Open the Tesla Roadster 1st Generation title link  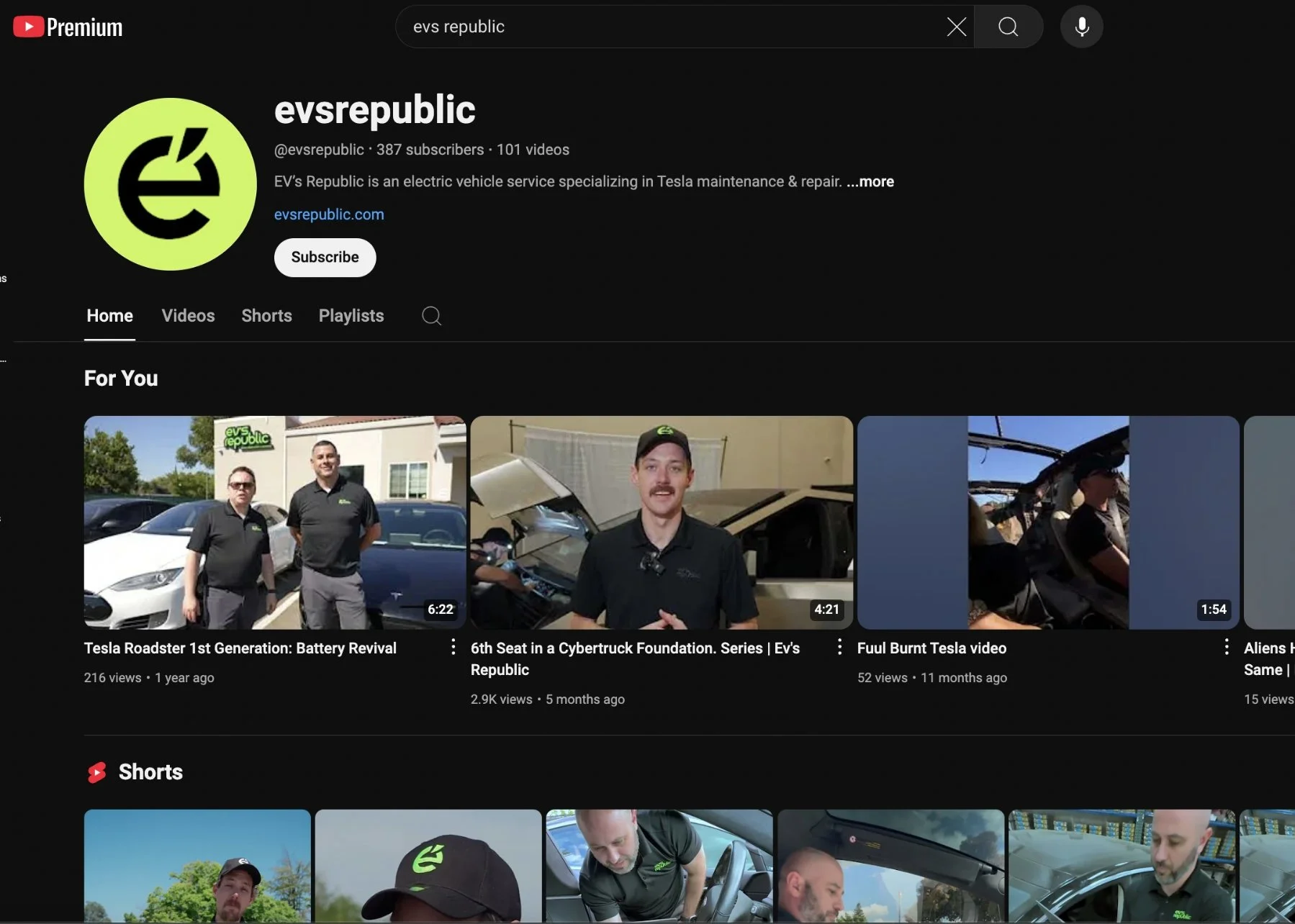240,648
